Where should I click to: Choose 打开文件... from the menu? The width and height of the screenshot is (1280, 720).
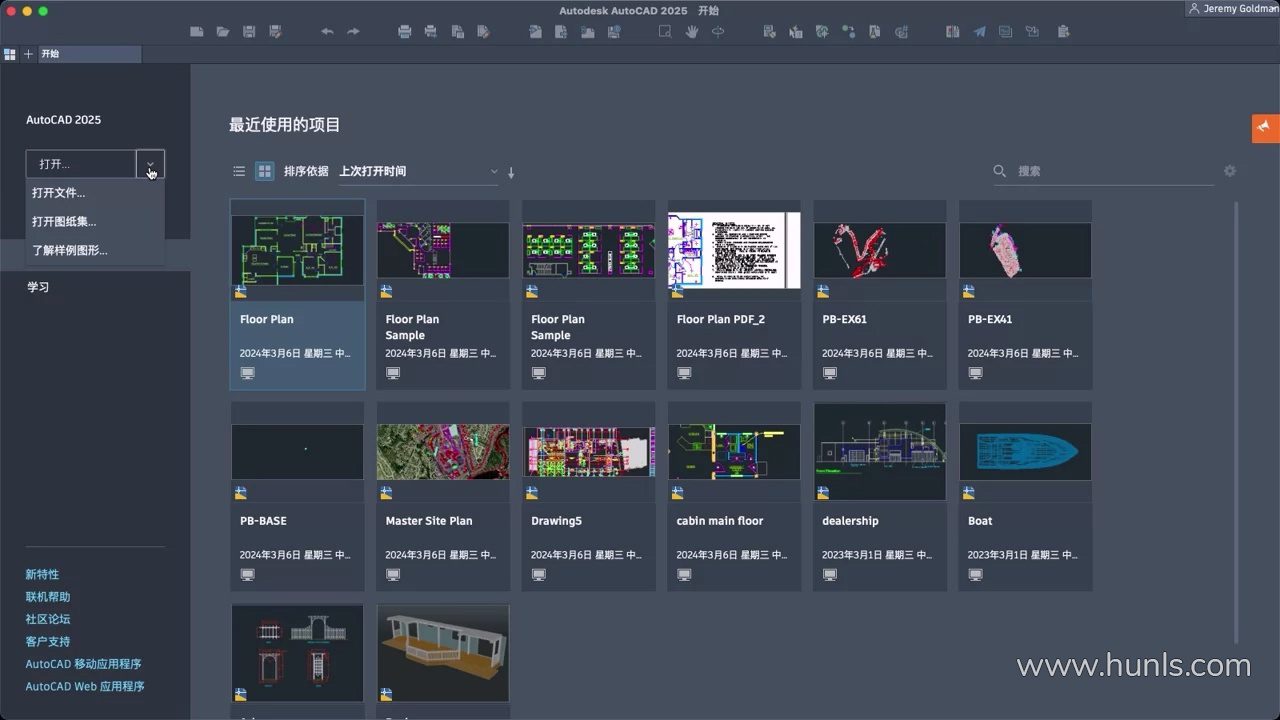[x=58, y=193]
